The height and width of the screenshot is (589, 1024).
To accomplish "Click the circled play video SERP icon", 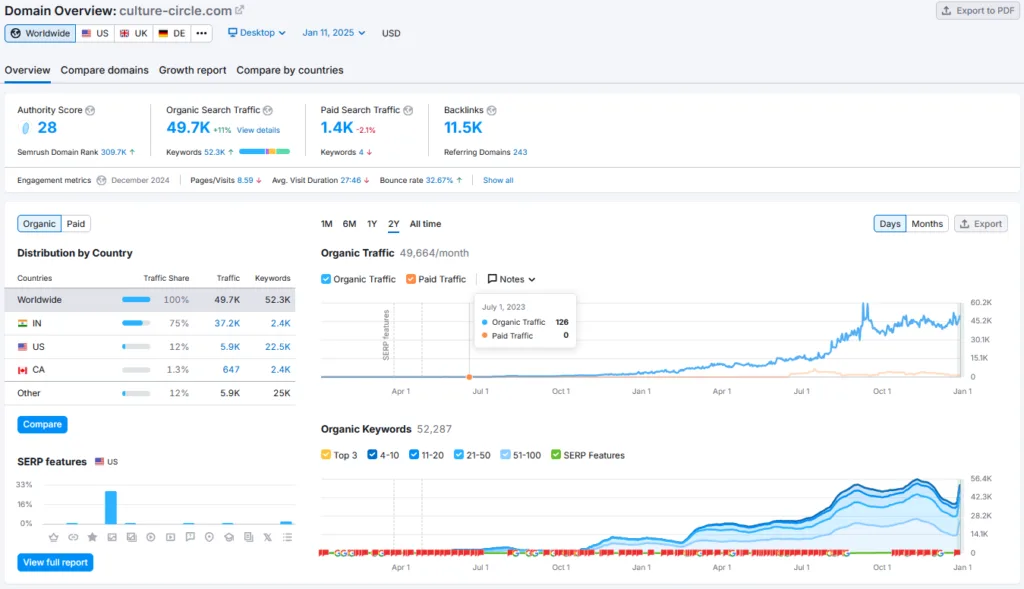I will pyautogui.click(x=151, y=537).
